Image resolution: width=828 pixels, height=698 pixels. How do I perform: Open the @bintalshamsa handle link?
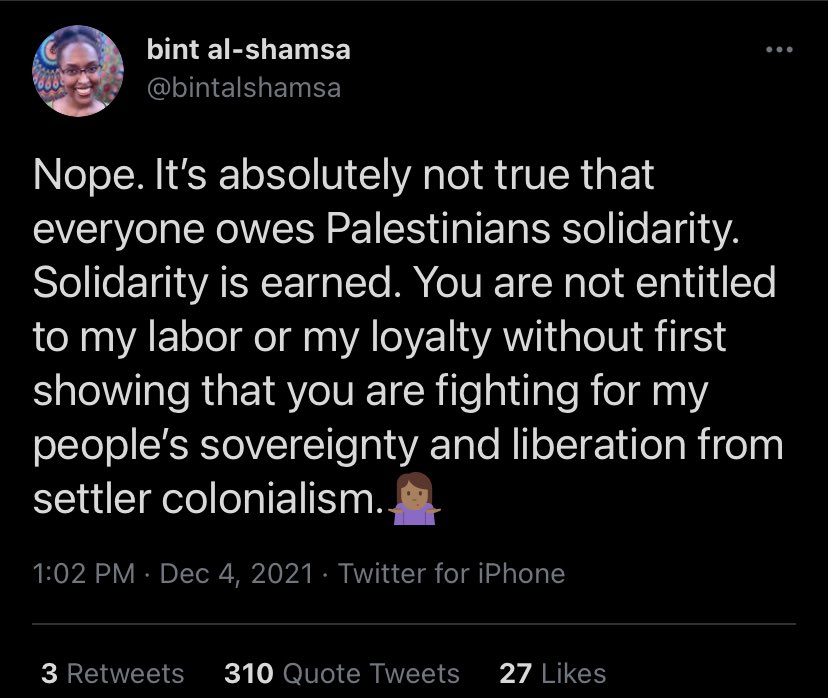pos(243,87)
